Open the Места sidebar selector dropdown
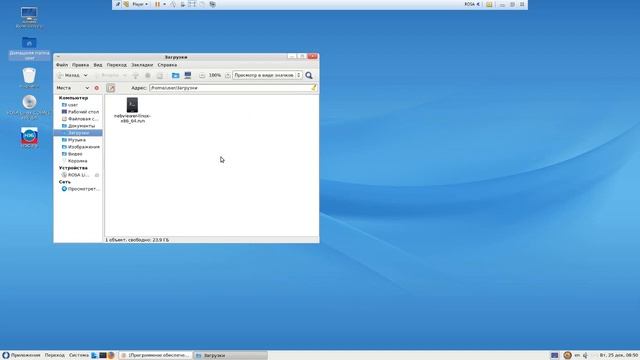 tap(73, 88)
